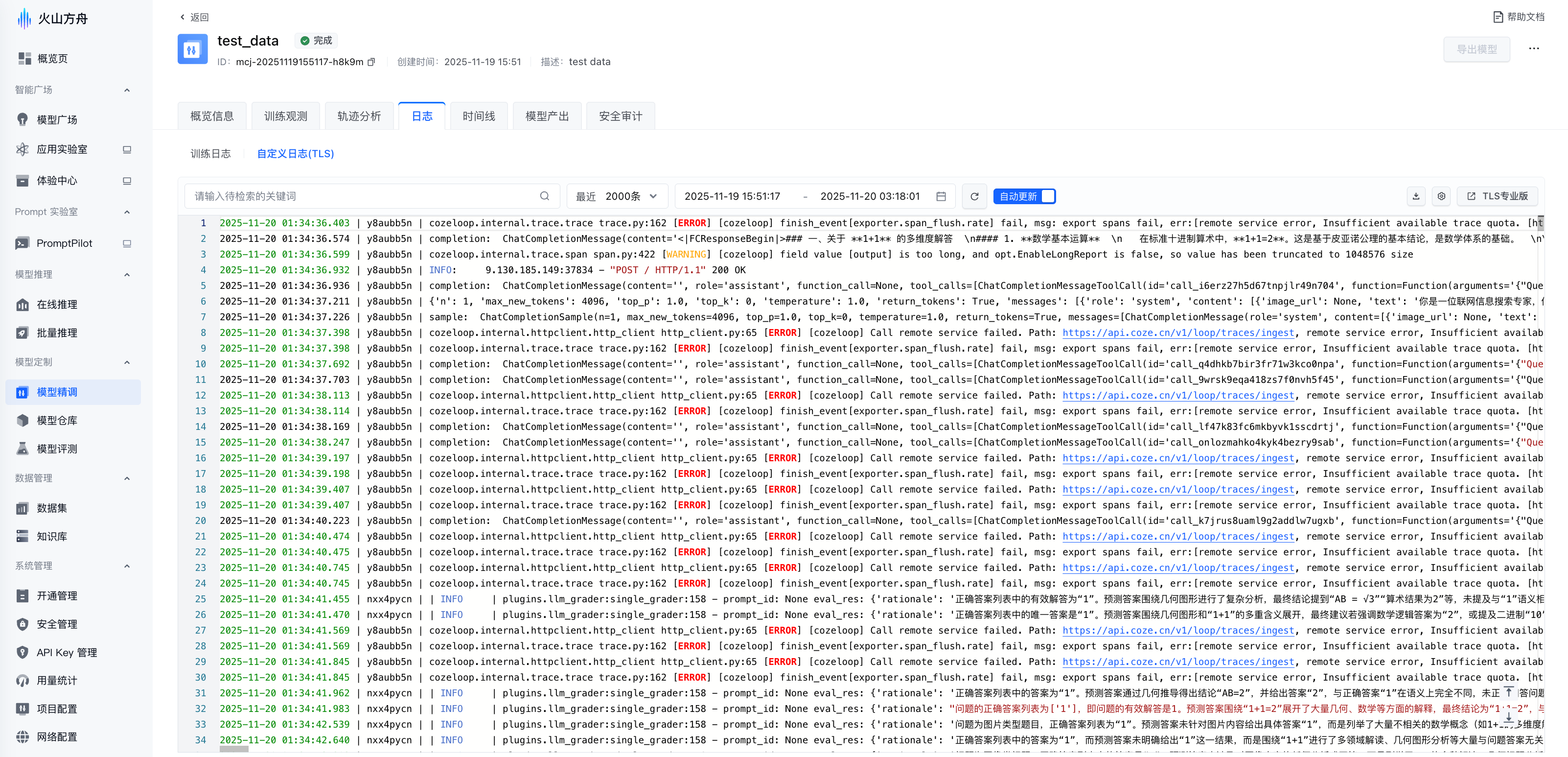The width and height of the screenshot is (1568, 757).
Task: Open log display settings gear icon
Action: click(x=1441, y=196)
